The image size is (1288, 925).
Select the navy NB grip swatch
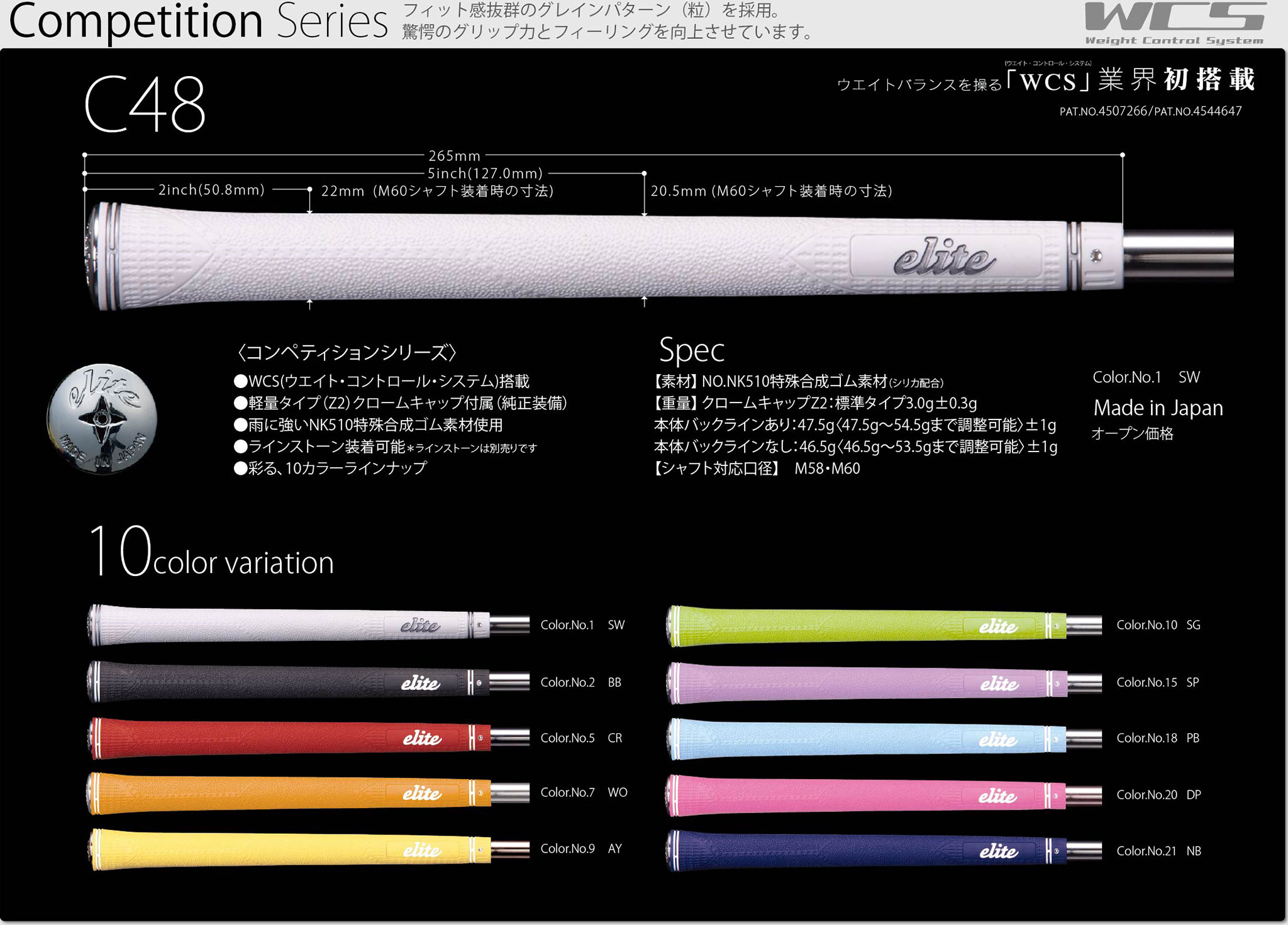884,851
